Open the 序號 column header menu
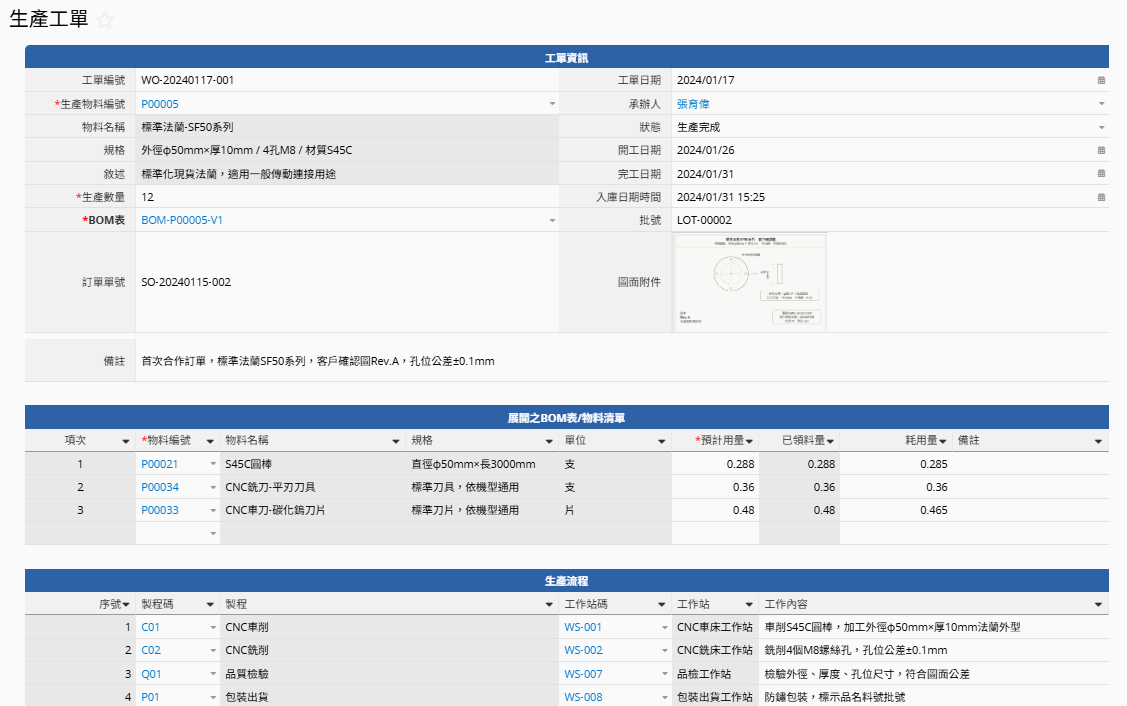The image size is (1127, 706). (x=126, y=604)
